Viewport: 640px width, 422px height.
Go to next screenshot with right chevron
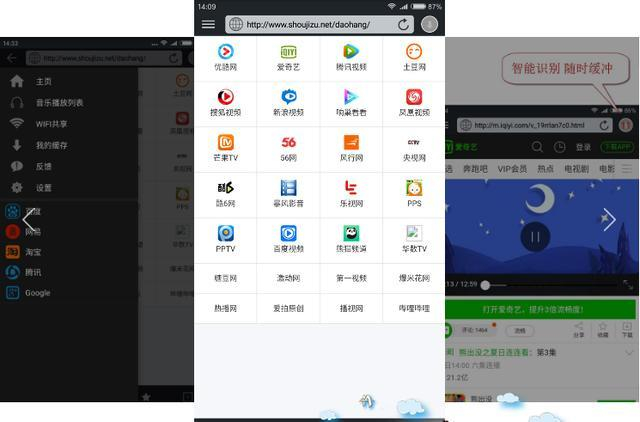coord(609,220)
